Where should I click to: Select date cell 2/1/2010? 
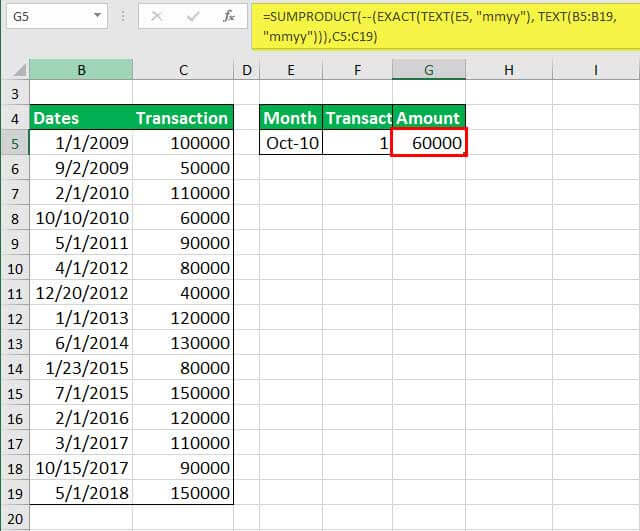click(x=81, y=193)
